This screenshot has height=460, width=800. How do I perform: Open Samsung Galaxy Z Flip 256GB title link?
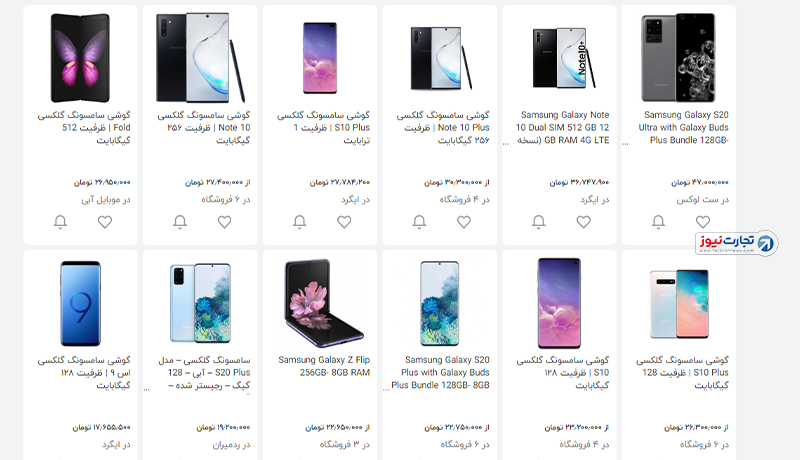pyautogui.click(x=324, y=366)
